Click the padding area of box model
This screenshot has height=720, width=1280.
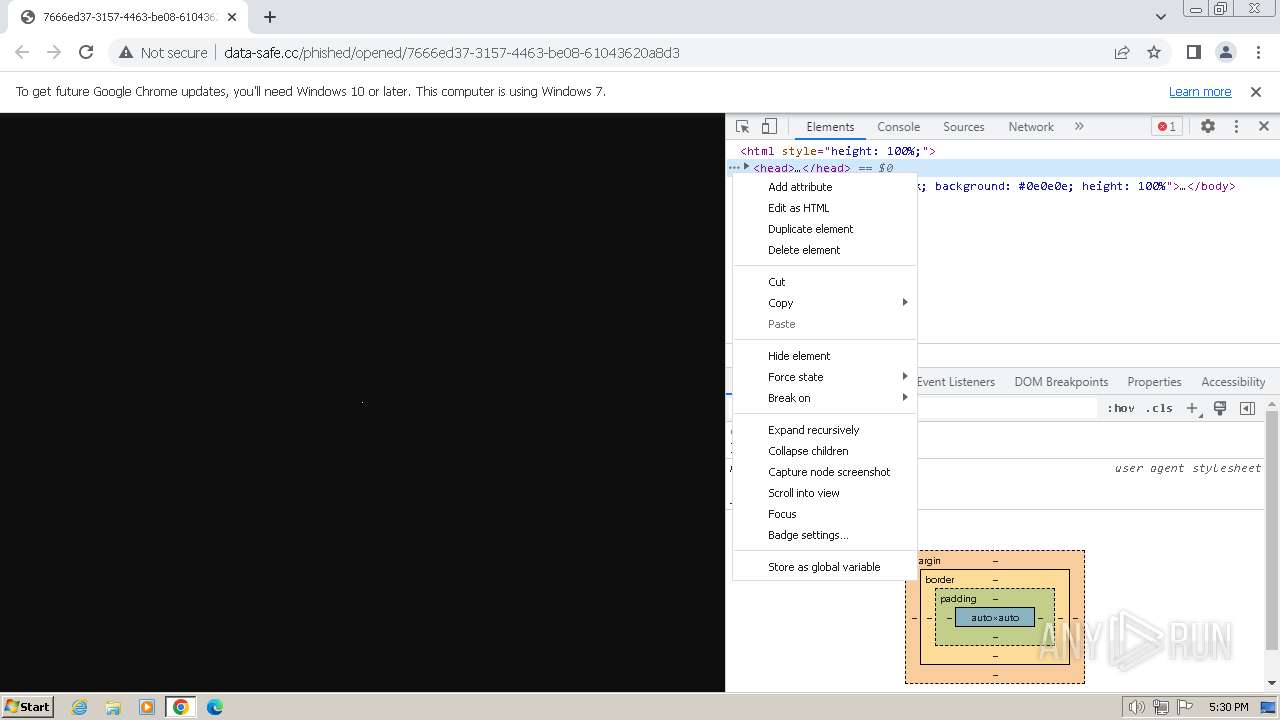958,599
